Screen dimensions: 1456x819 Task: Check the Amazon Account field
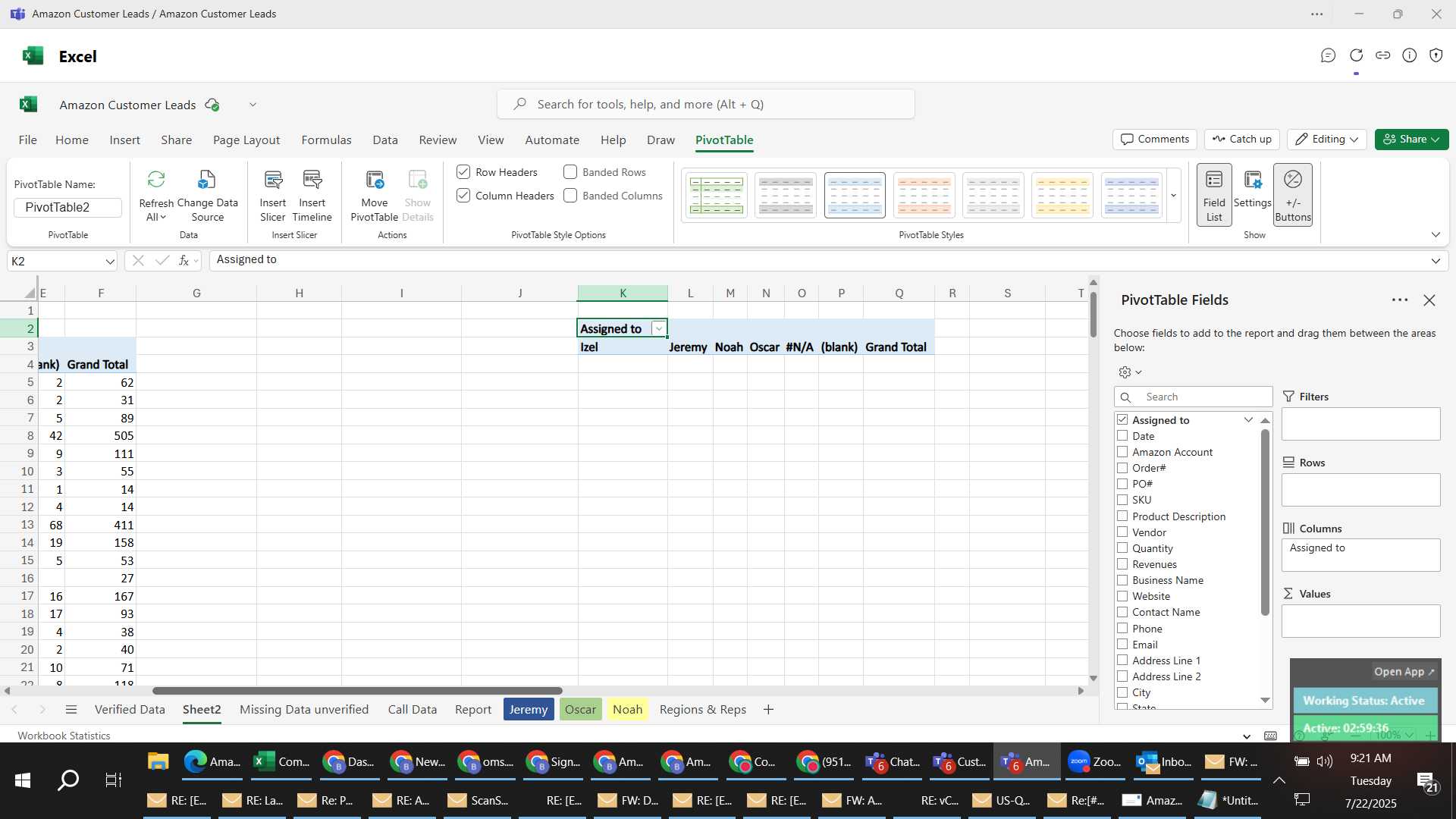pos(1122,451)
